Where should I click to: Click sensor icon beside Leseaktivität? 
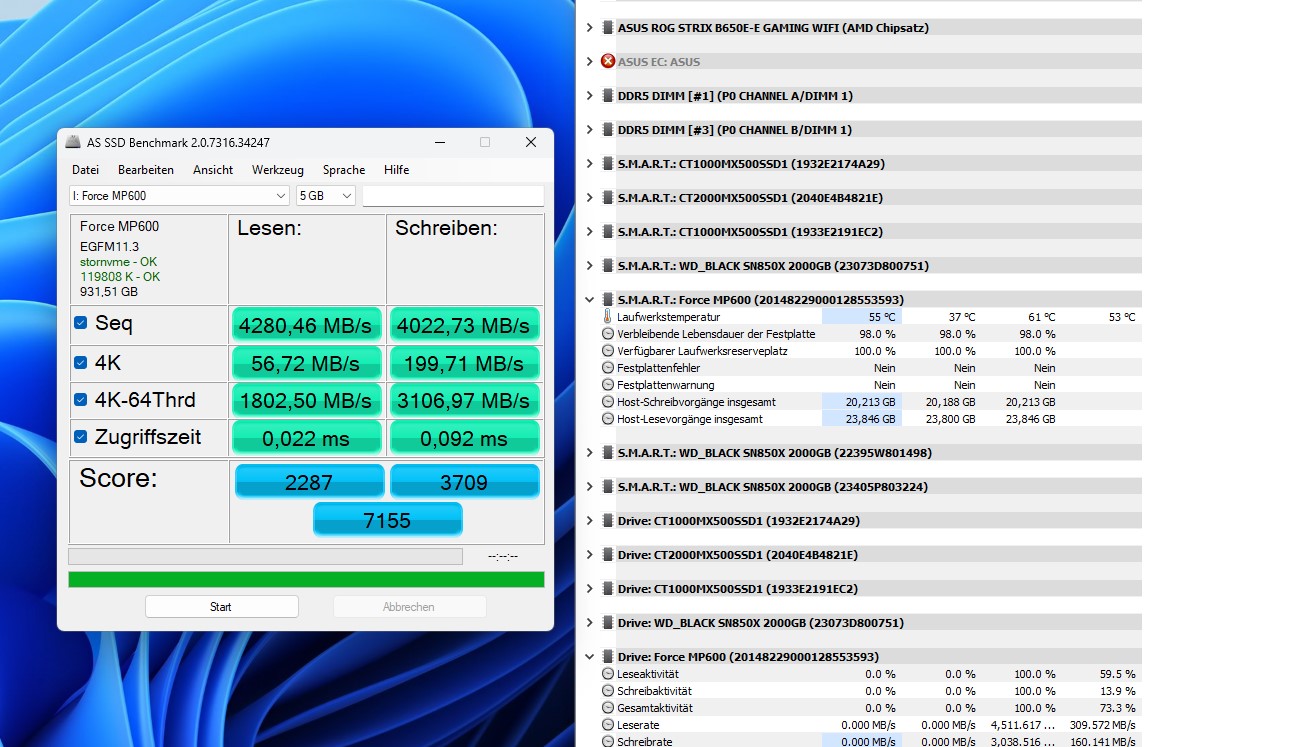pos(608,674)
